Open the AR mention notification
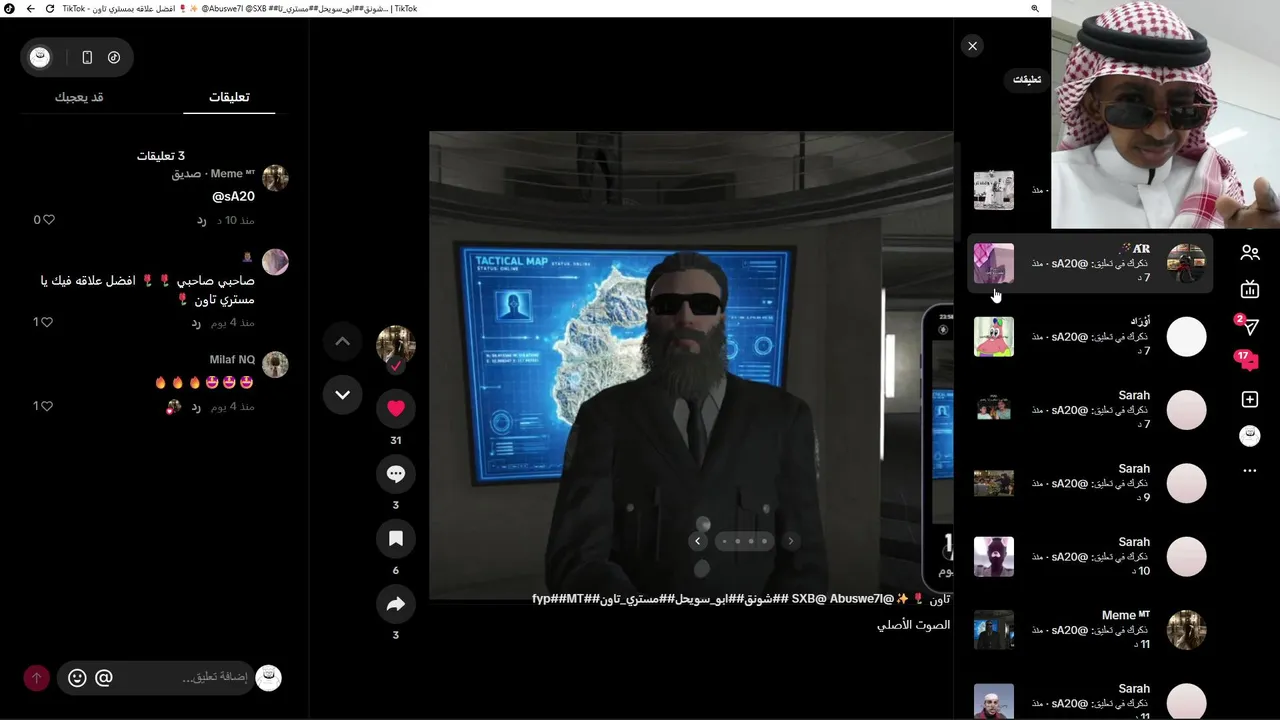This screenshot has width=1280, height=720. pos(1090,263)
